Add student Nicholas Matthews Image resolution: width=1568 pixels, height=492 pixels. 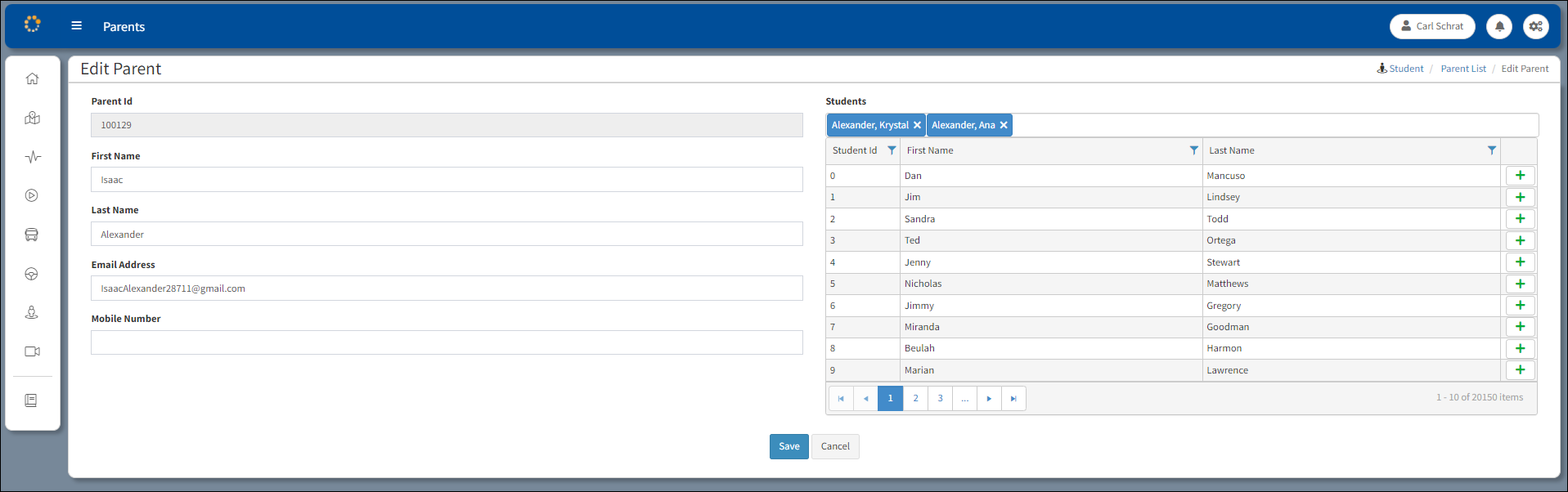(1520, 284)
